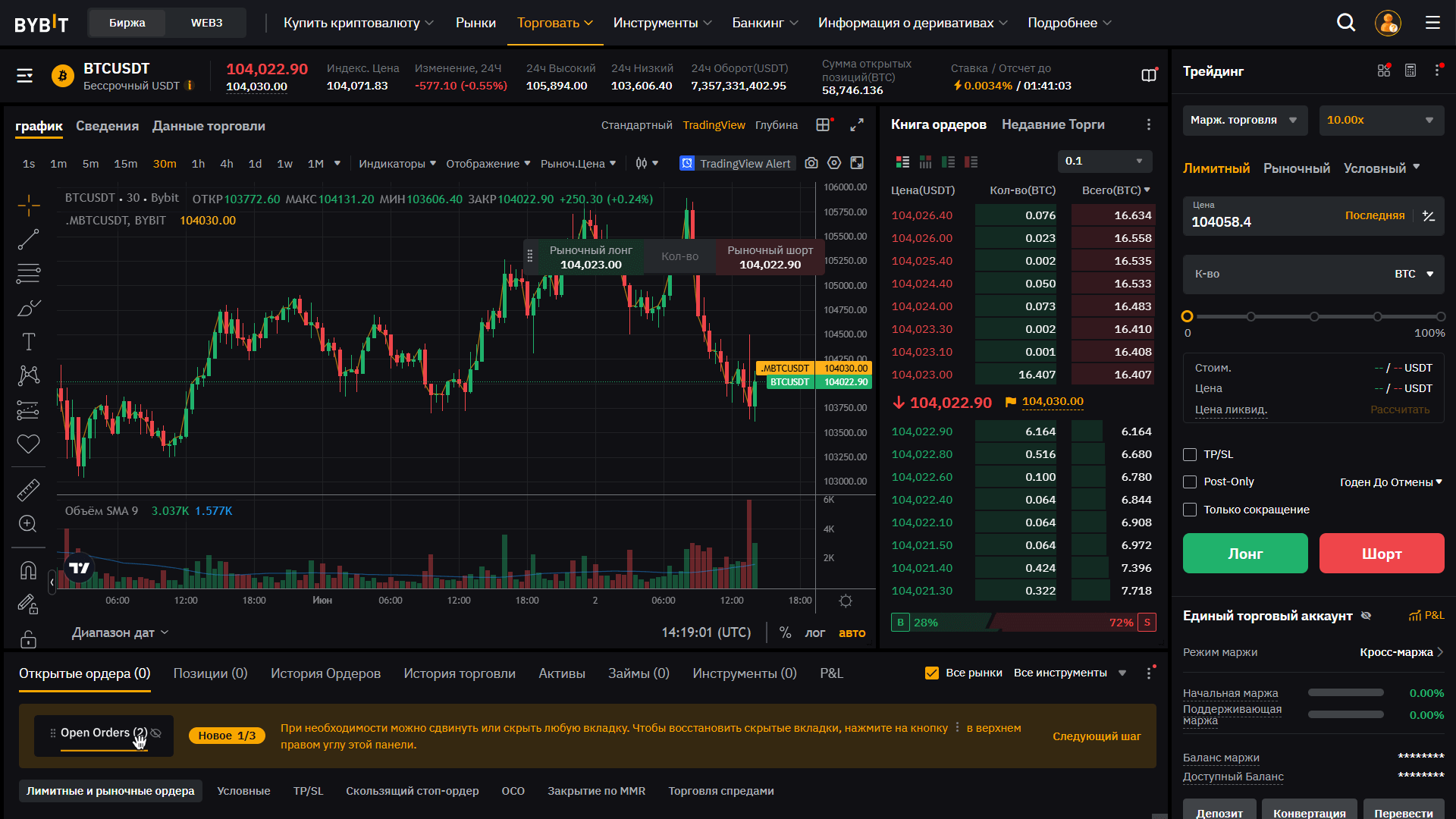Switch to the Недавние Торги tab

(1053, 124)
